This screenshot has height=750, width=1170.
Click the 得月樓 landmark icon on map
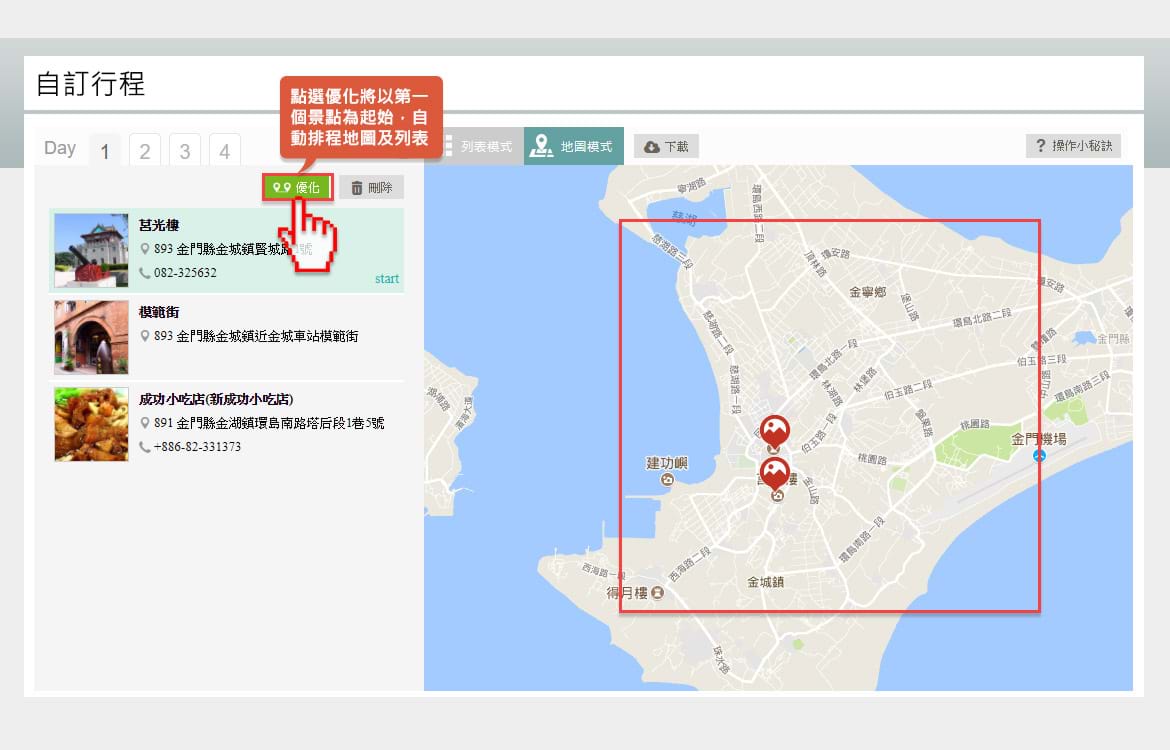(656, 593)
